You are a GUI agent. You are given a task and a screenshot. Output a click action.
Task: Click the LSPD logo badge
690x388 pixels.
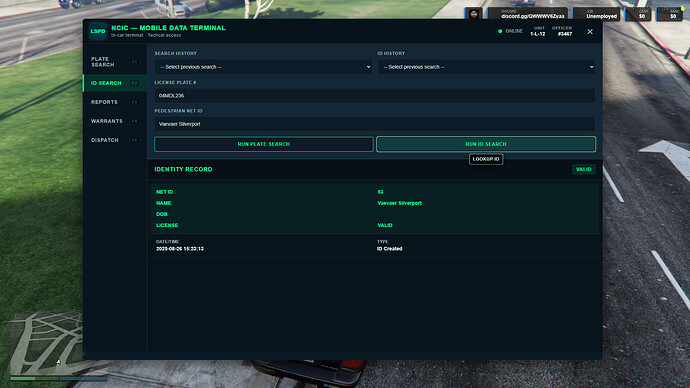[x=98, y=31]
